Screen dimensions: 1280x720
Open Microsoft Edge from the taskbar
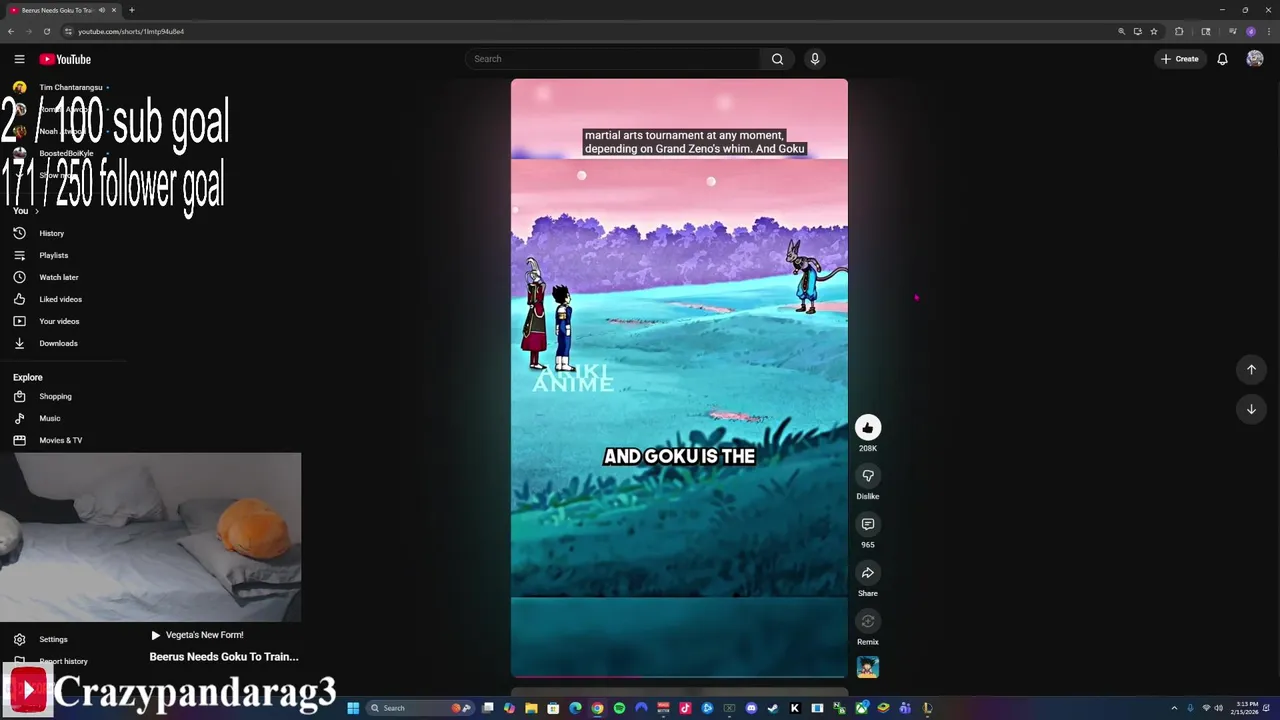(x=575, y=708)
